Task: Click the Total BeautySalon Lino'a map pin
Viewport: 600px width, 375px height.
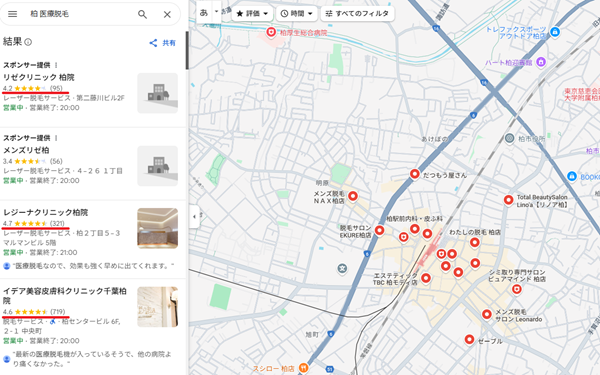Action: pos(508,199)
